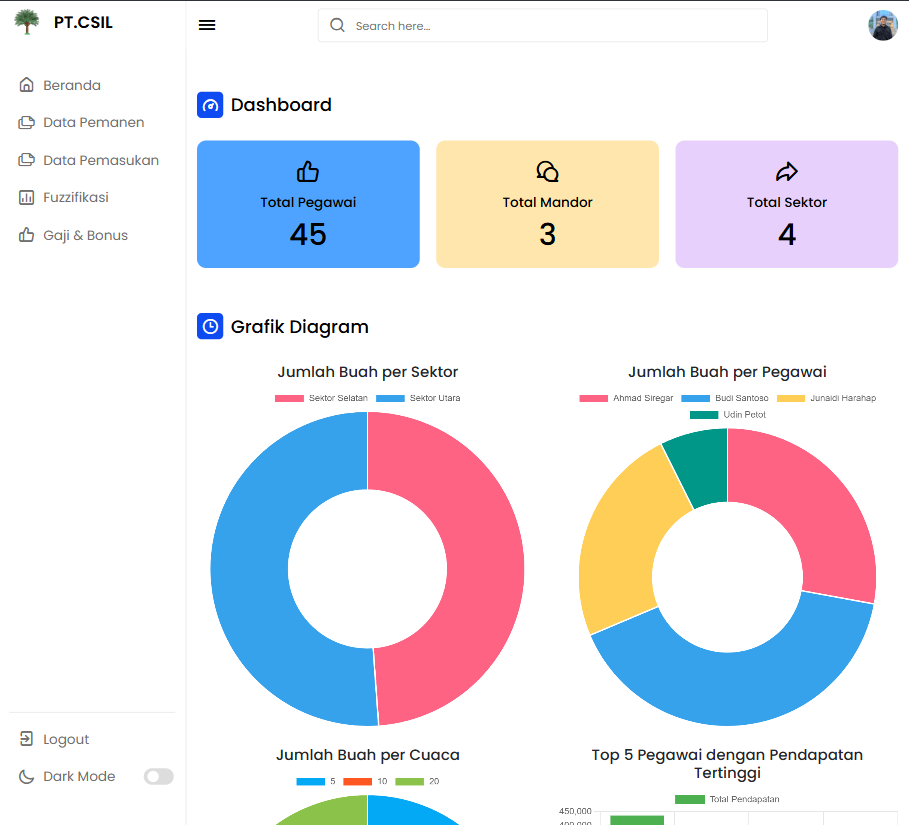The image size is (909, 825).
Task: Click the Dark Mode label
Action: click(79, 776)
